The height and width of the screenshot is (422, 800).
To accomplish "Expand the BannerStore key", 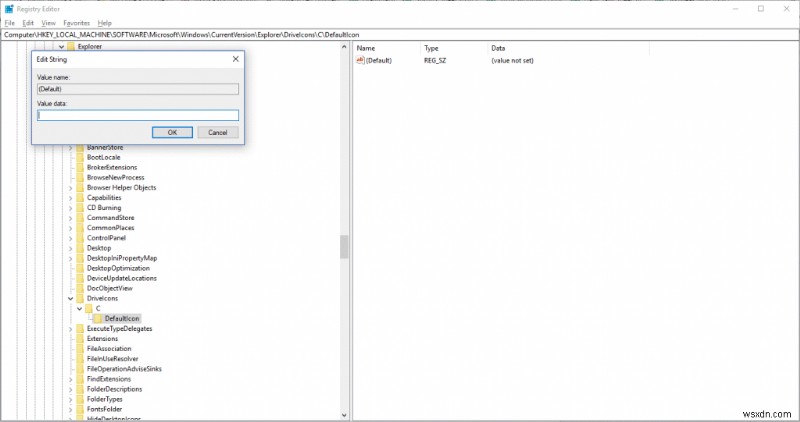I will [x=70, y=147].
